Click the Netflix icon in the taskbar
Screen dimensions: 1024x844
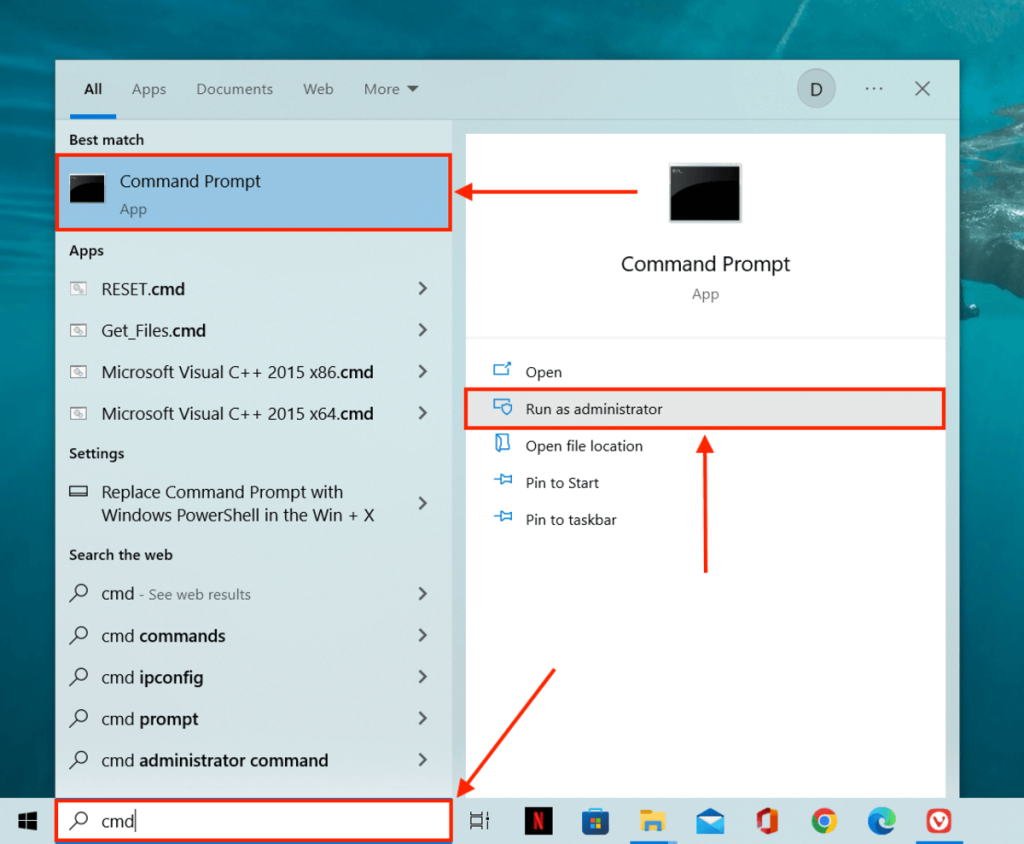[538, 821]
